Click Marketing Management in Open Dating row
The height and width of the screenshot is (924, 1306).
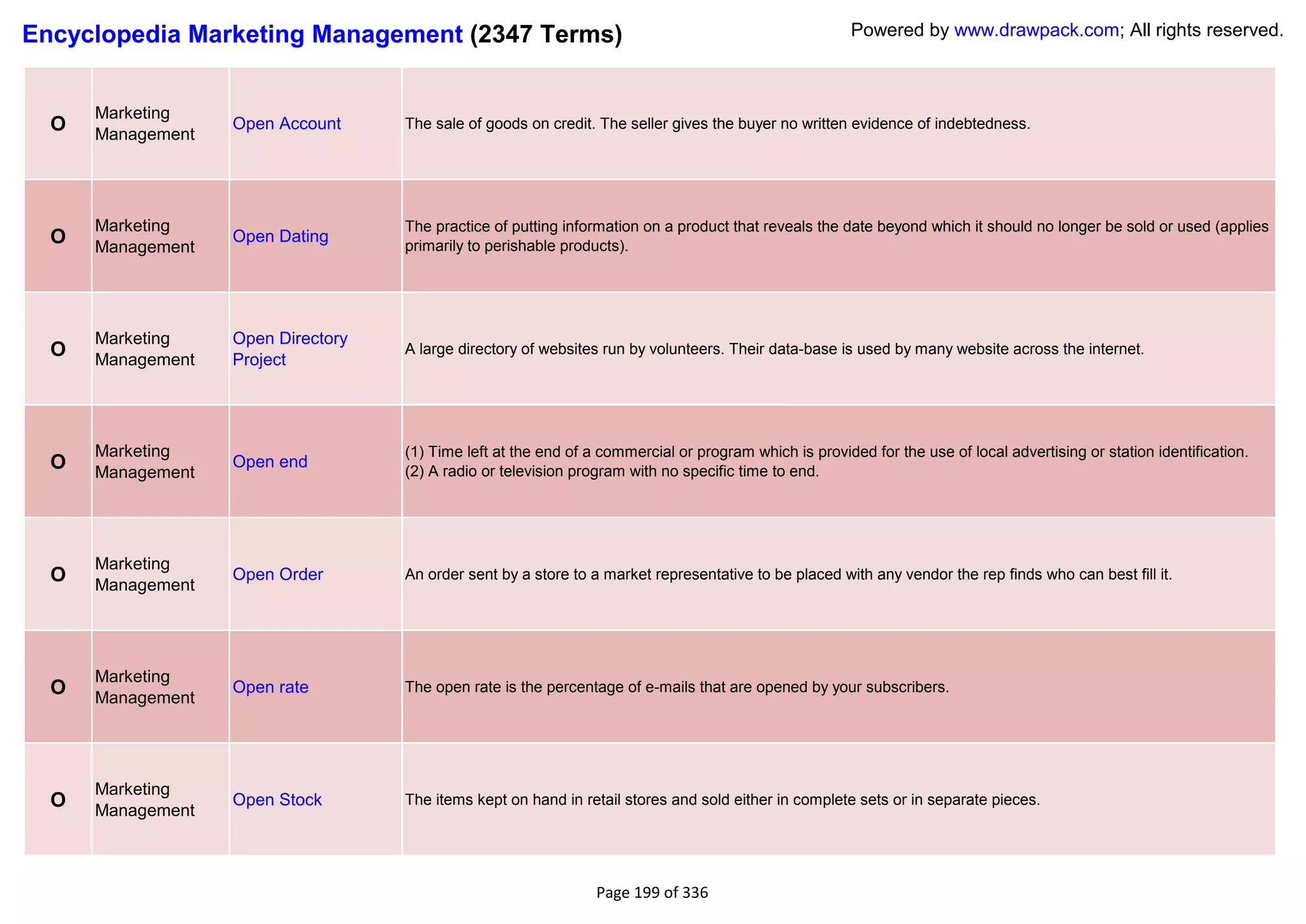145,237
